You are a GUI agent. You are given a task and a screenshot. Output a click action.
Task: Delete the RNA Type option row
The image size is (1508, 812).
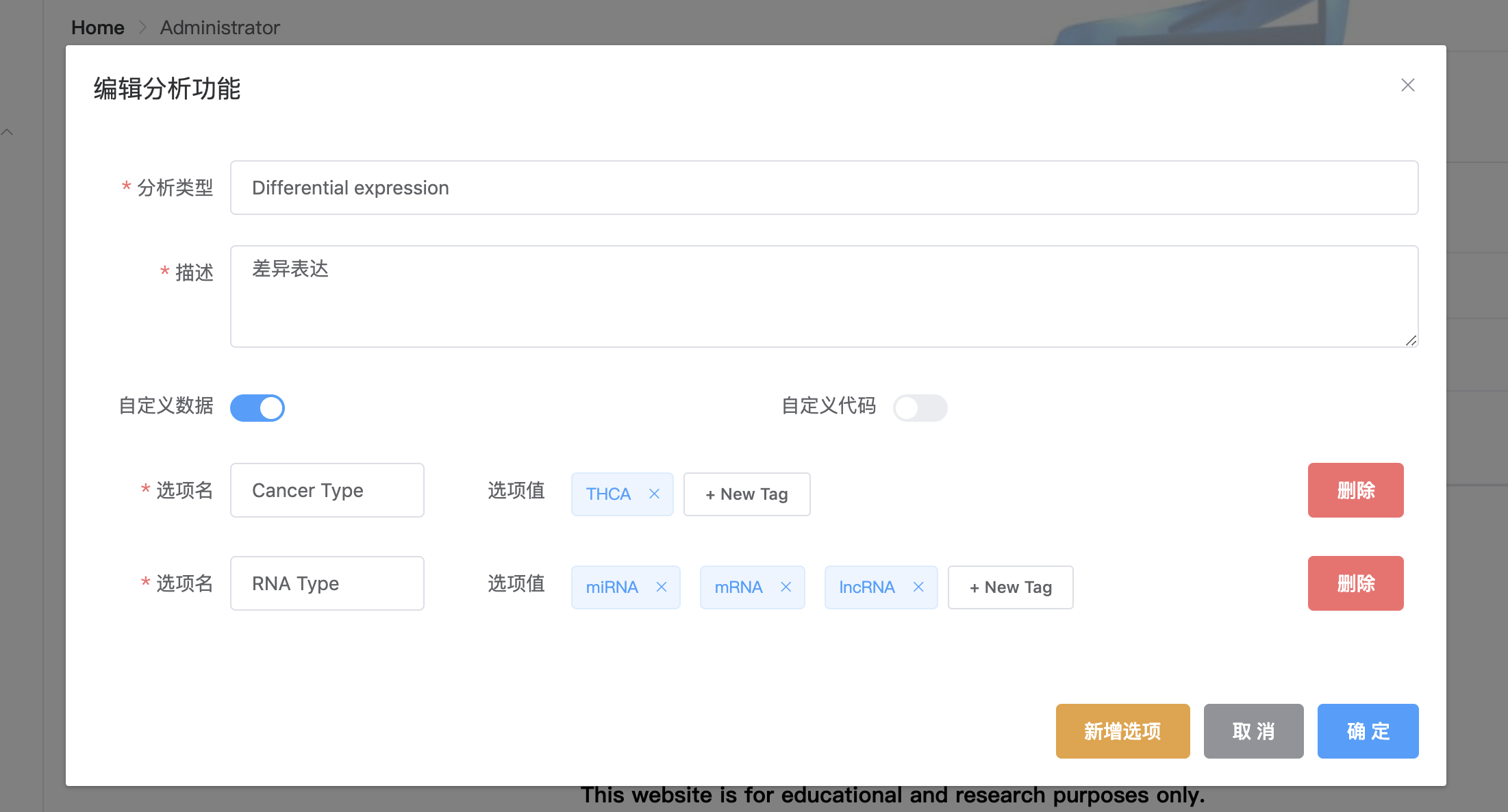(x=1355, y=583)
